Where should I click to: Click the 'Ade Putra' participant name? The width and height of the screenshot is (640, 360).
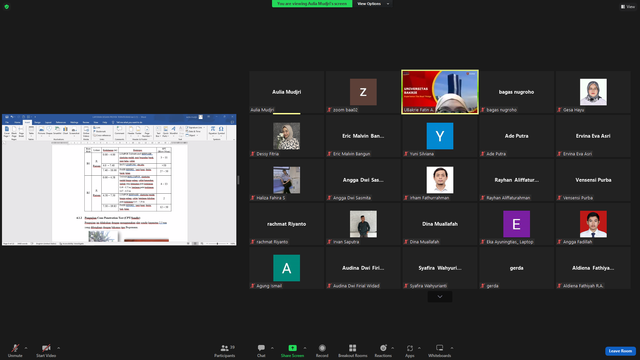click(x=516, y=136)
